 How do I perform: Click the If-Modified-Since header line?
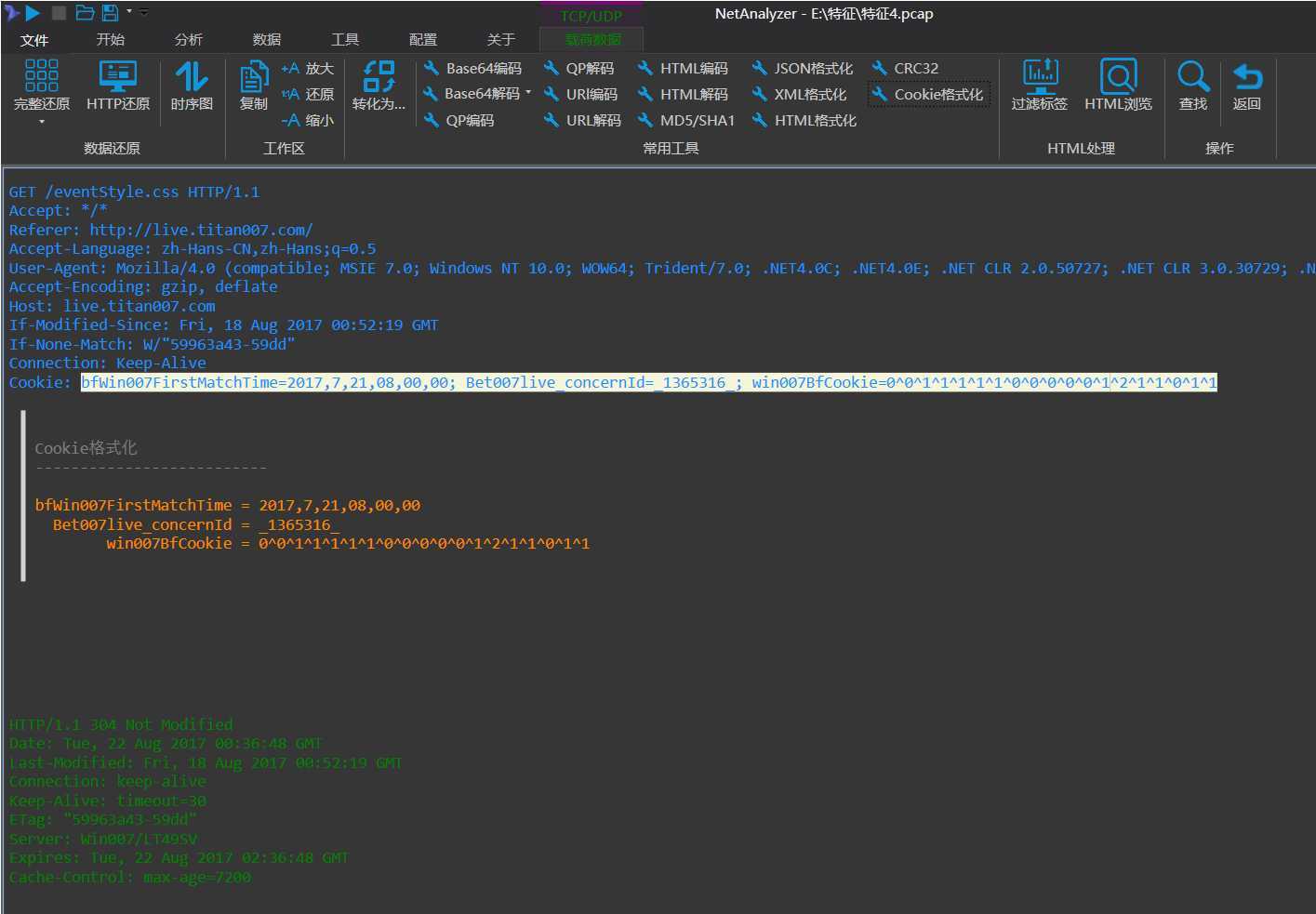coord(223,325)
